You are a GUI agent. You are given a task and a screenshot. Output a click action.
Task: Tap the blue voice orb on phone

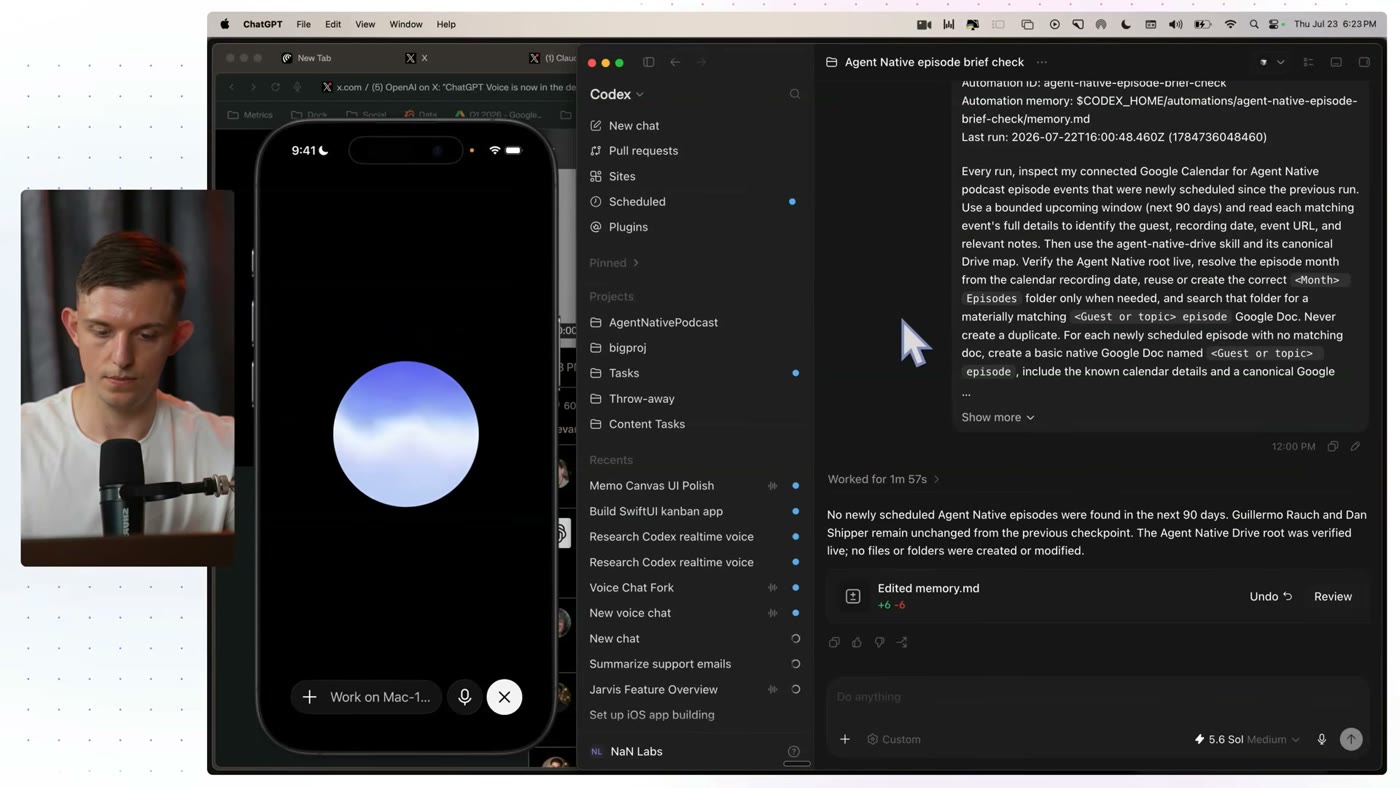(406, 434)
